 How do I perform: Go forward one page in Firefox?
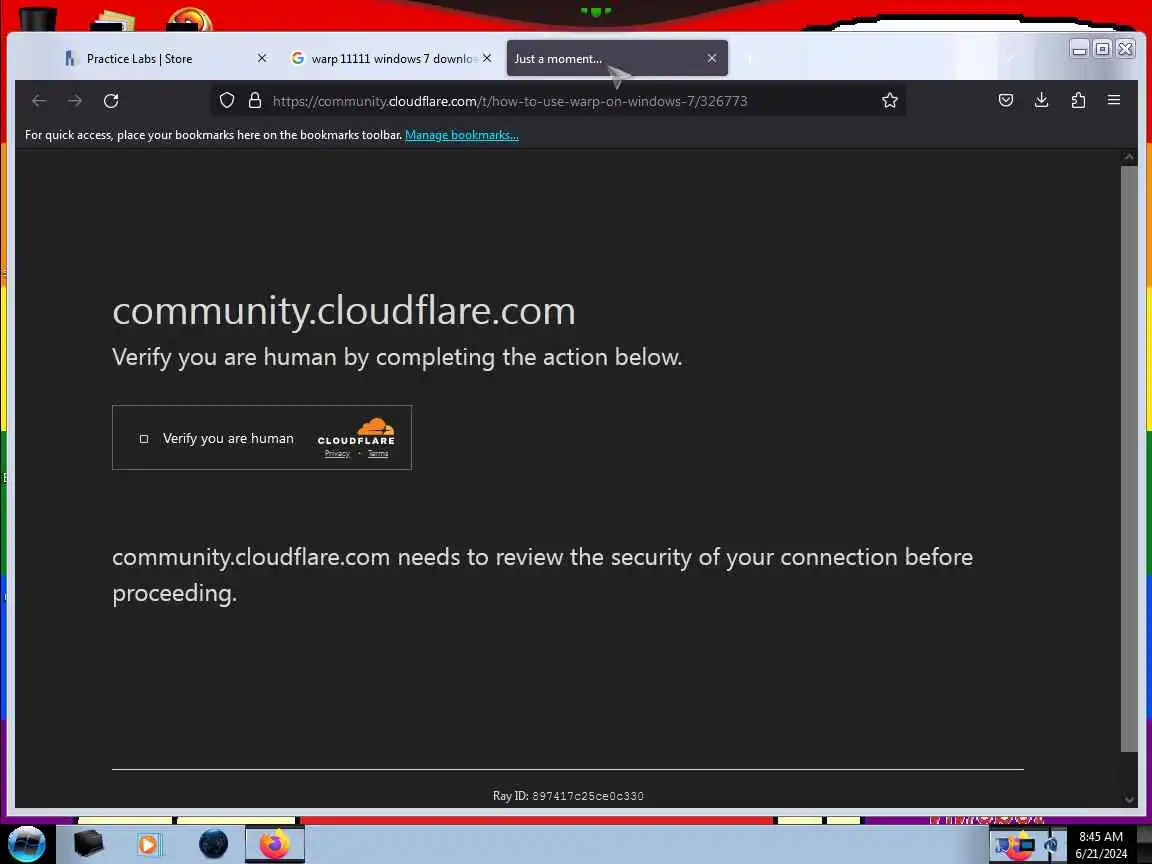[x=75, y=101]
